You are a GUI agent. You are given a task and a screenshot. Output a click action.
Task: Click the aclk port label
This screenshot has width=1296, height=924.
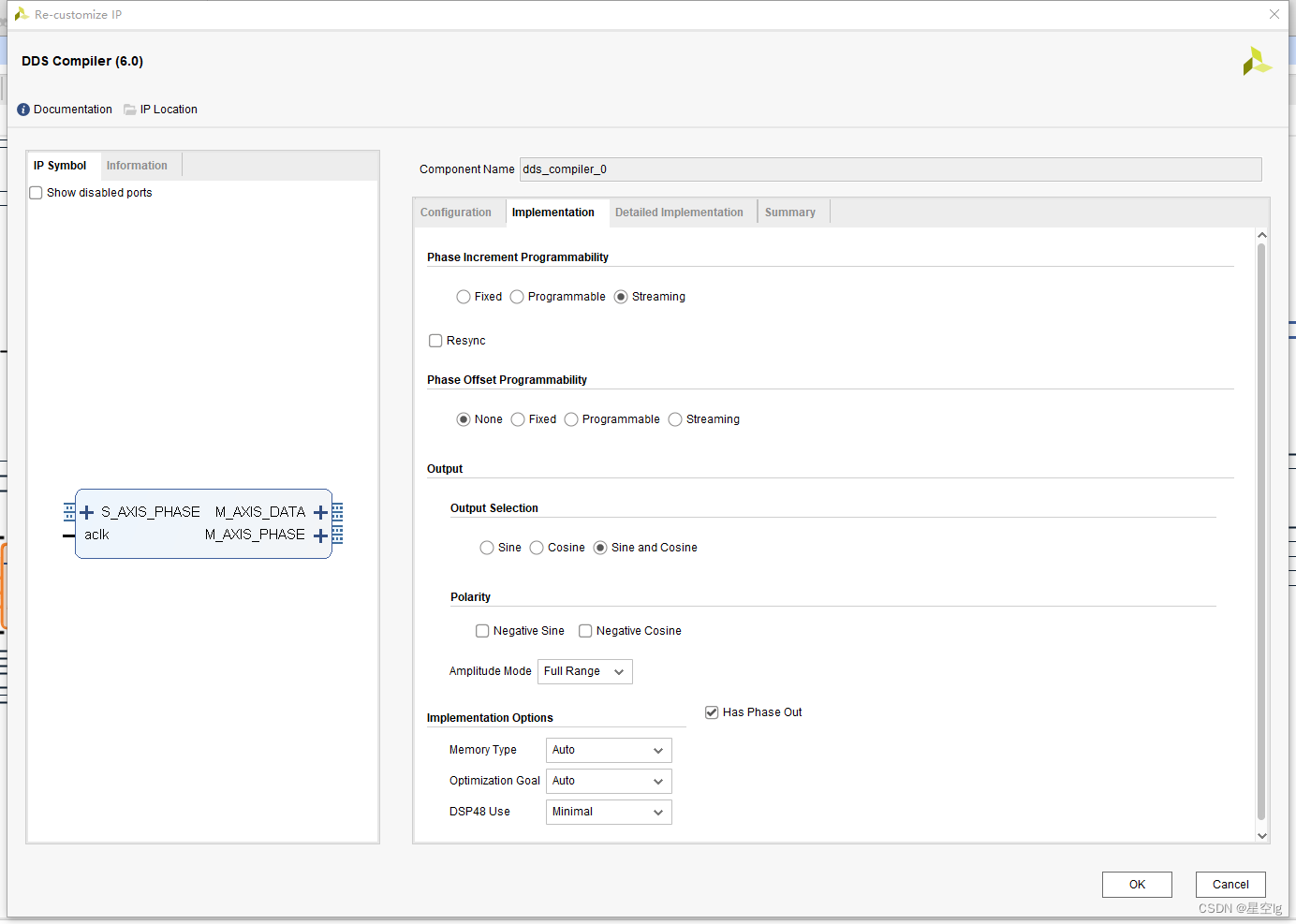96,535
